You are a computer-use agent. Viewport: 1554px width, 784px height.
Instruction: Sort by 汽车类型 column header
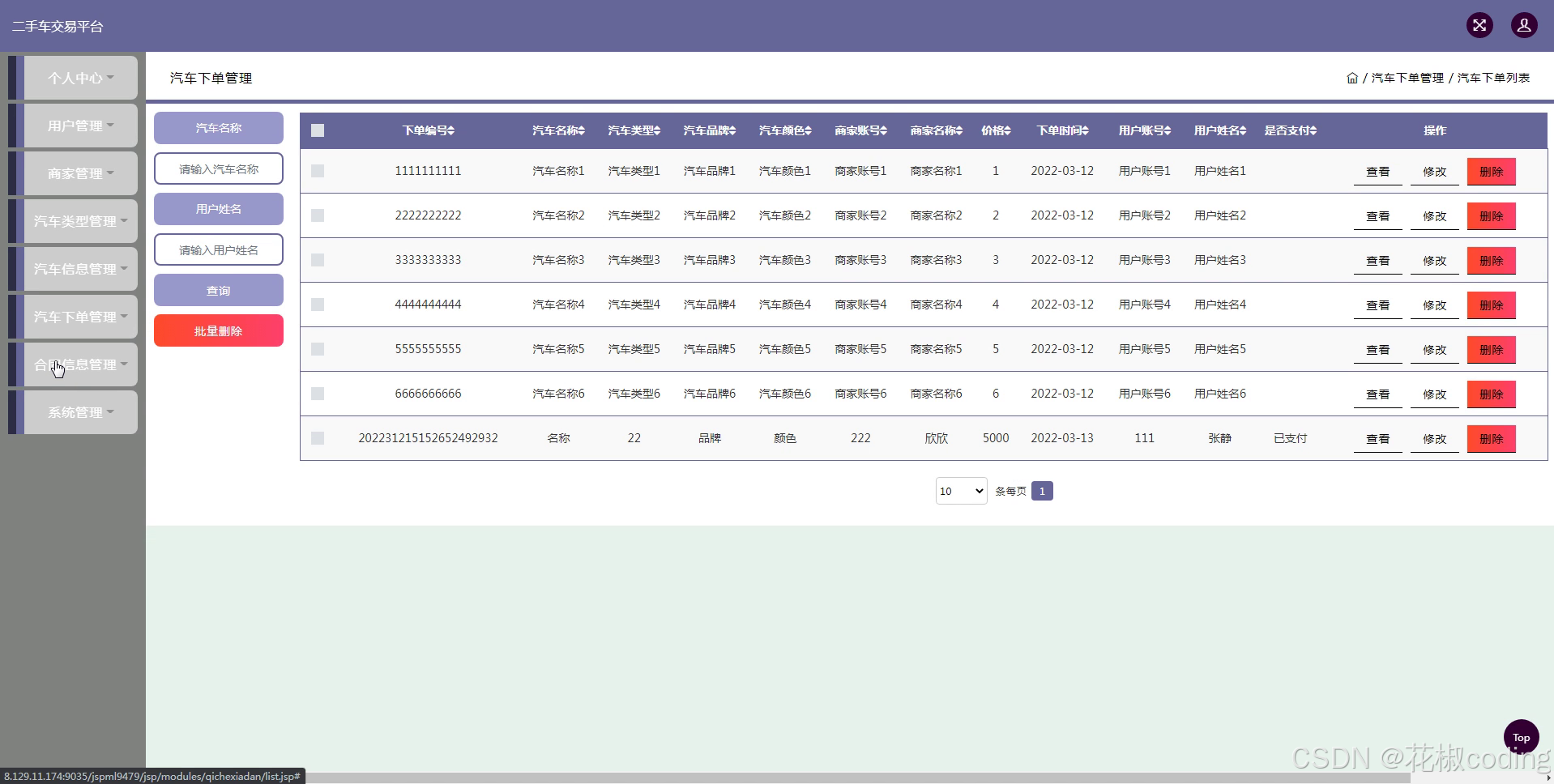(634, 130)
